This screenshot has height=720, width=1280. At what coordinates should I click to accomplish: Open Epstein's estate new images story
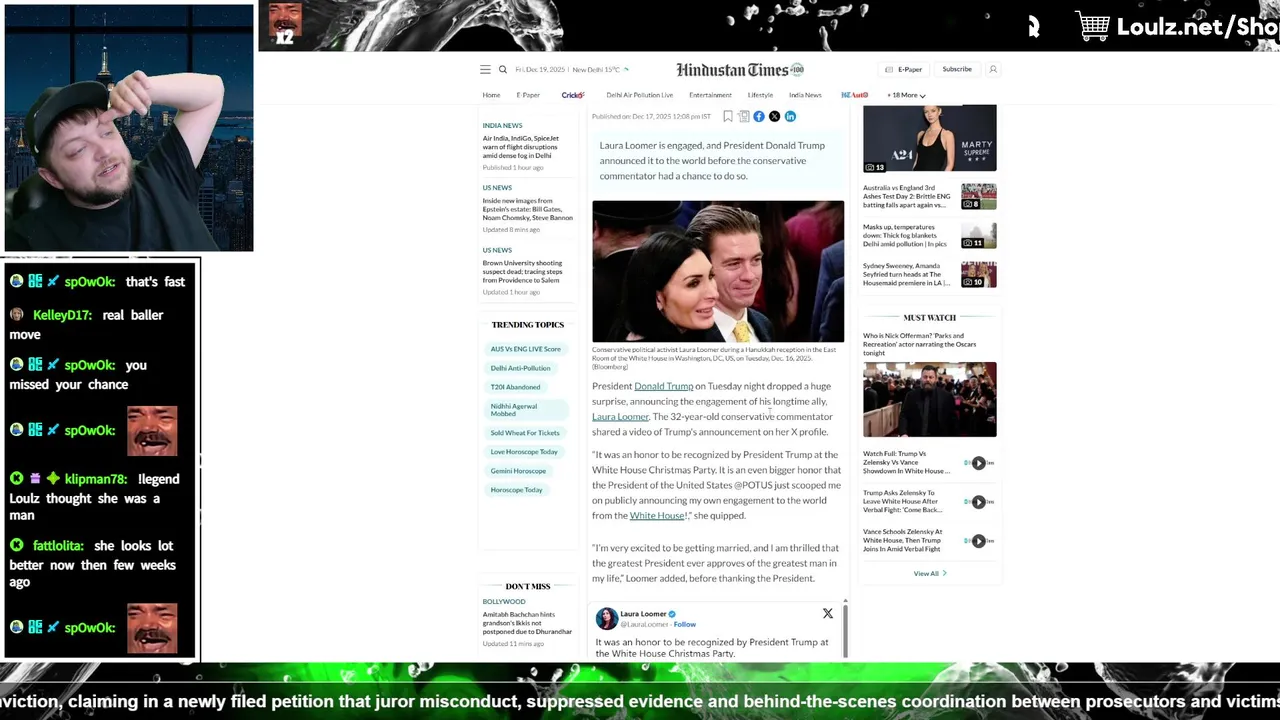coord(527,209)
